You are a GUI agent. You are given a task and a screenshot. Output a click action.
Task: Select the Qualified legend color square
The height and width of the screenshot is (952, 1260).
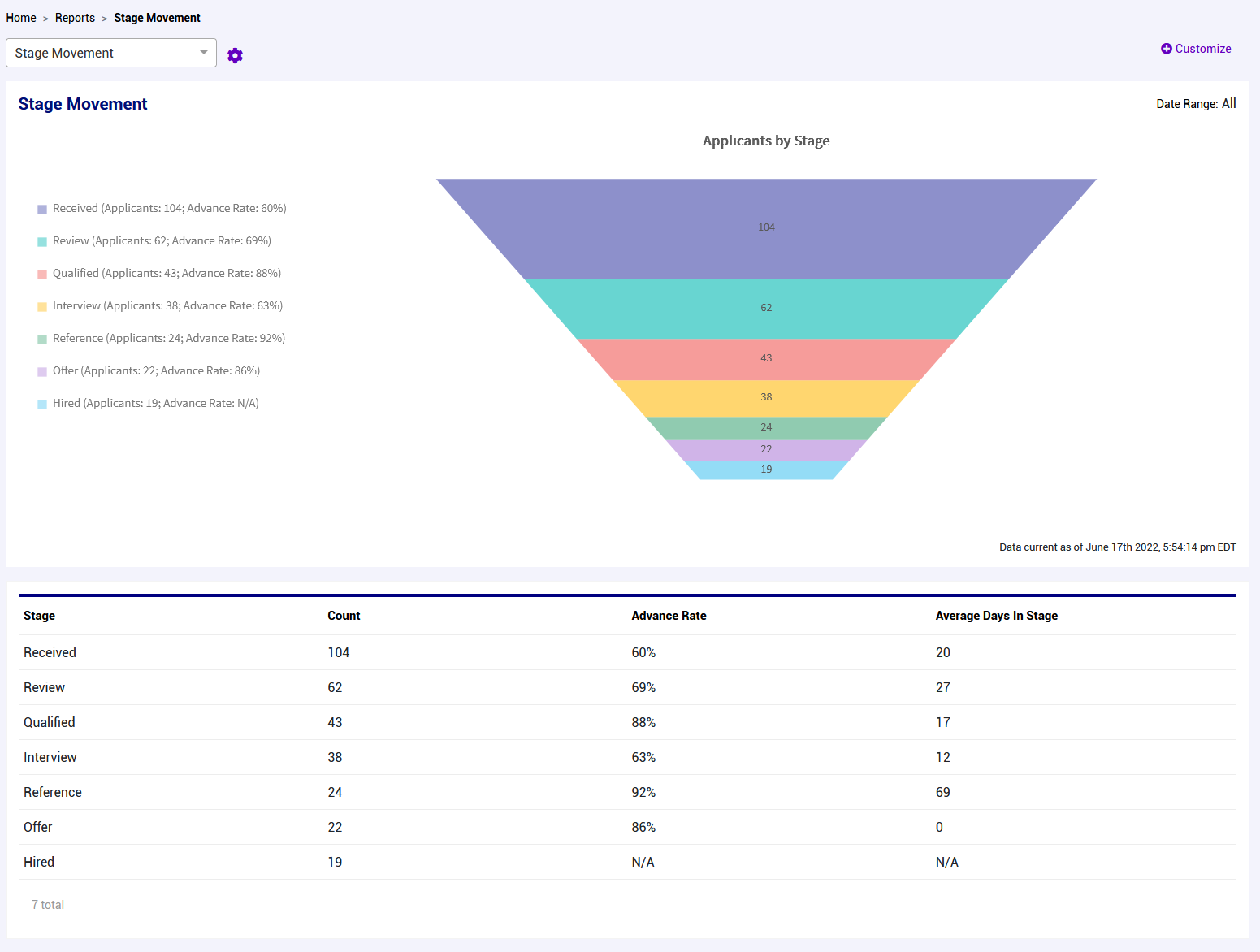[x=41, y=274]
